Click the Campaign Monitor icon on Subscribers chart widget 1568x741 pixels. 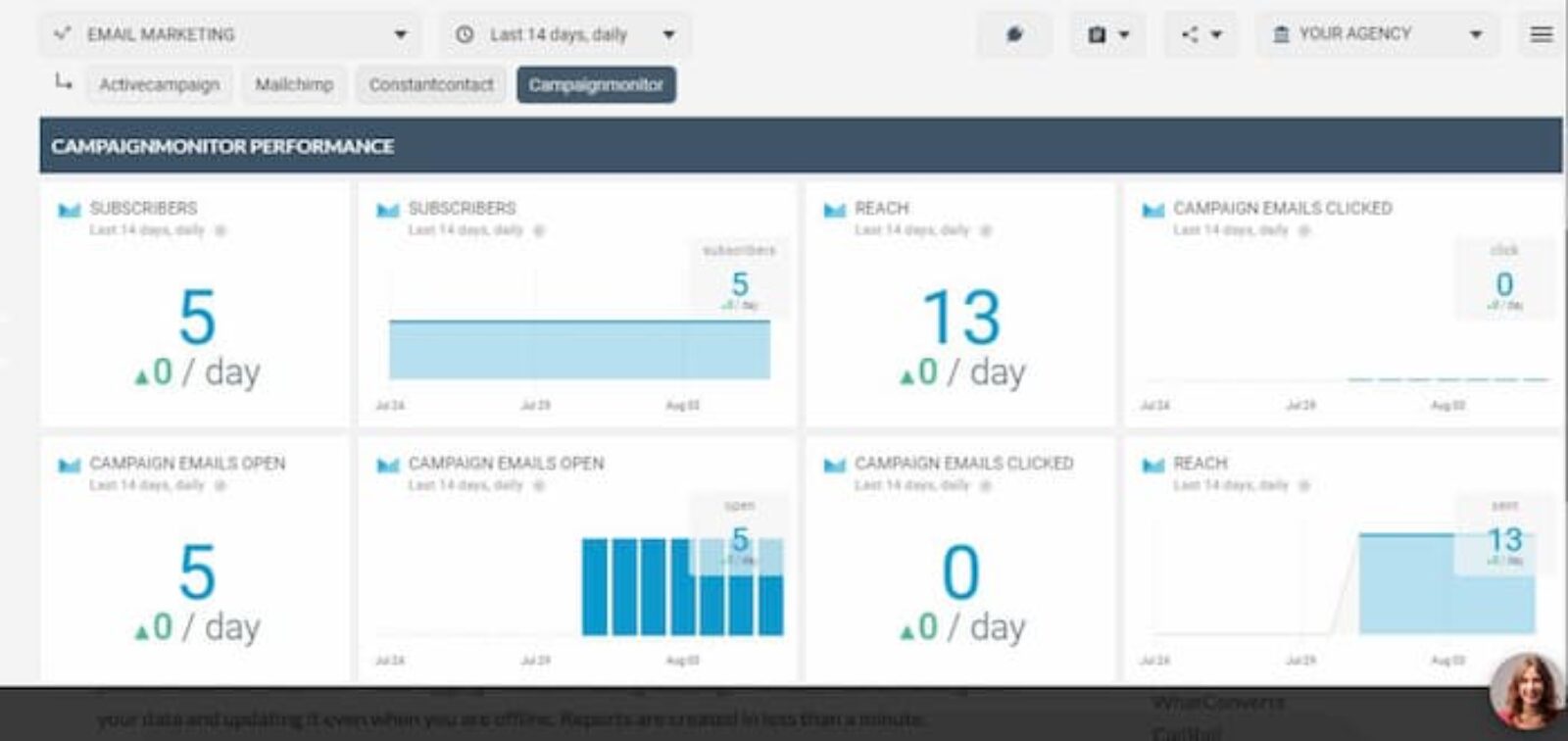click(x=388, y=210)
